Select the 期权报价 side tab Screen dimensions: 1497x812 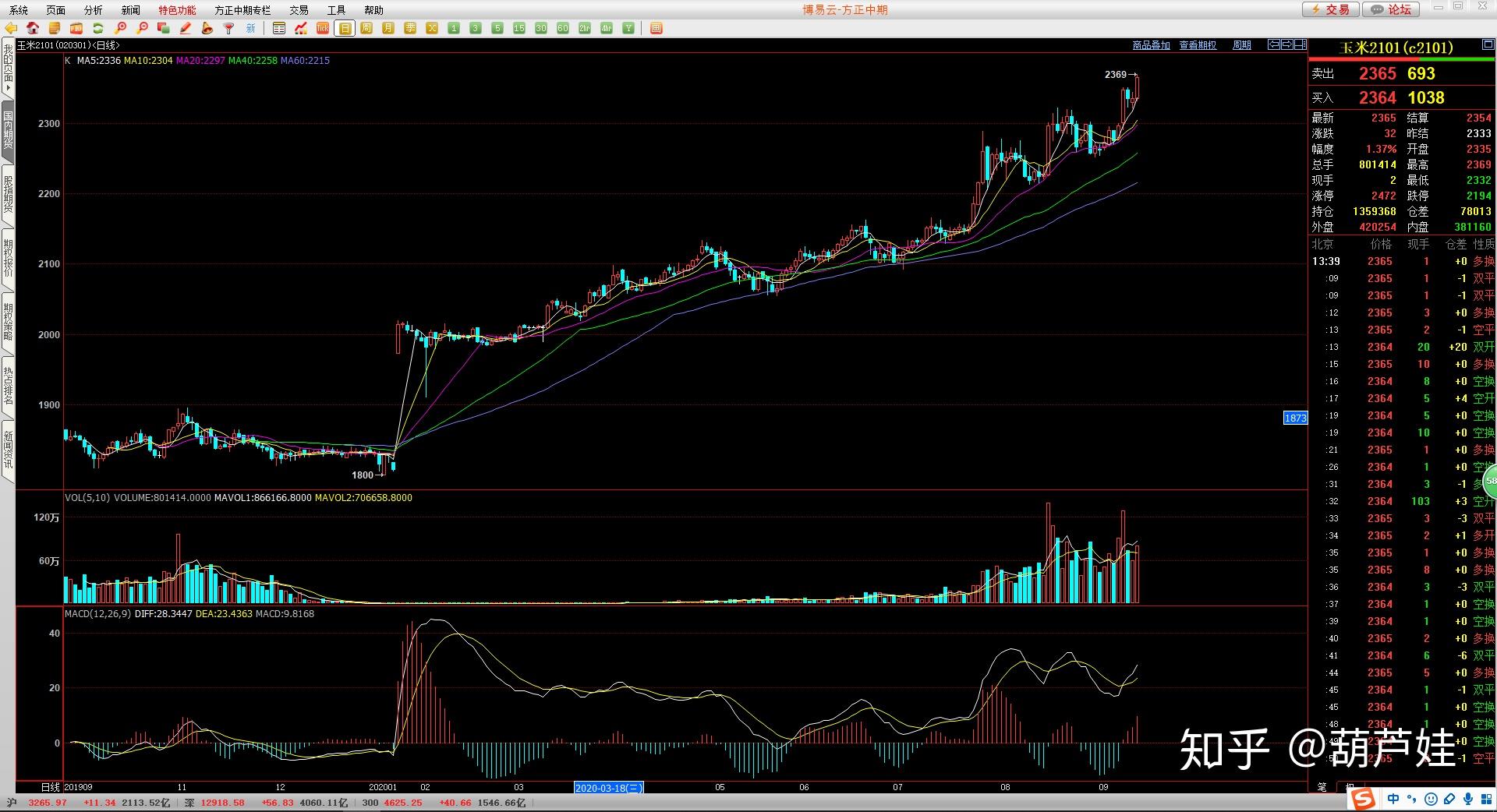tap(8, 259)
